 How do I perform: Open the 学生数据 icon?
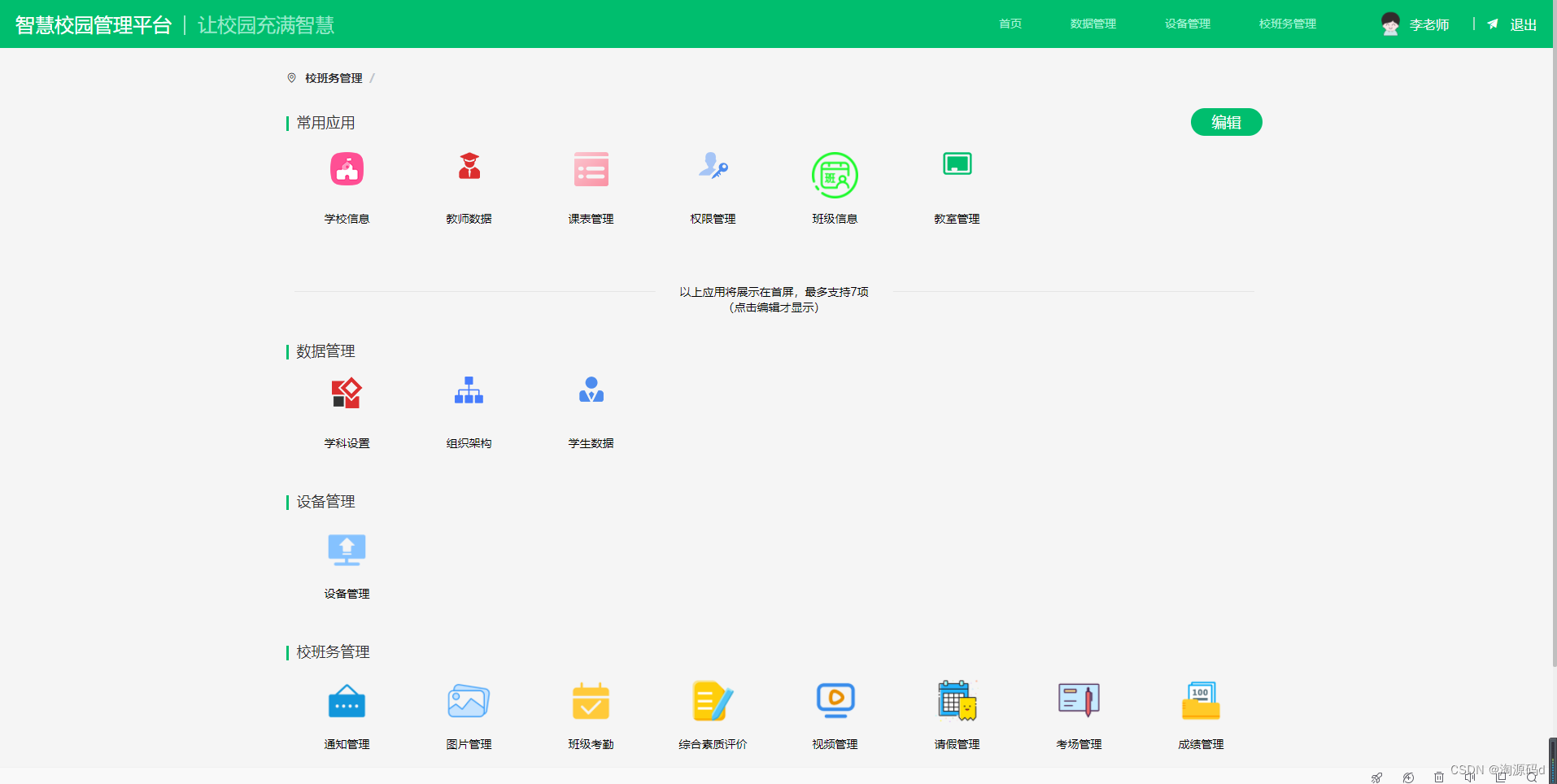coord(591,390)
